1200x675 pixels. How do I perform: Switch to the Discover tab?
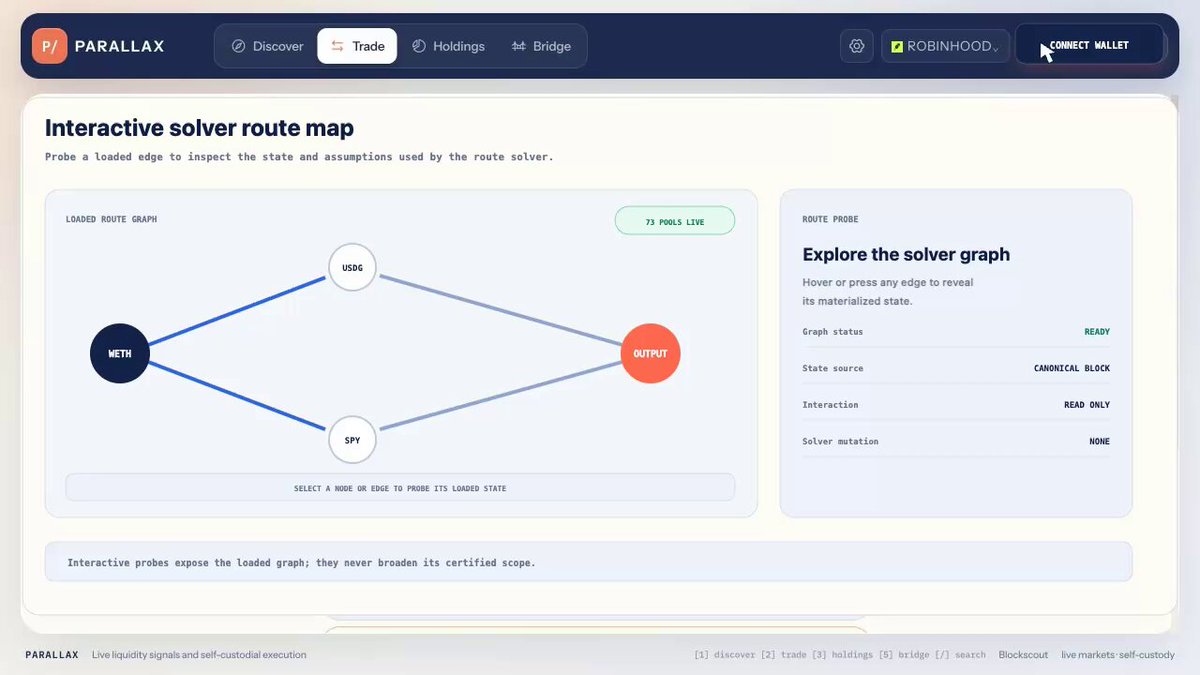pyautogui.click(x=267, y=46)
